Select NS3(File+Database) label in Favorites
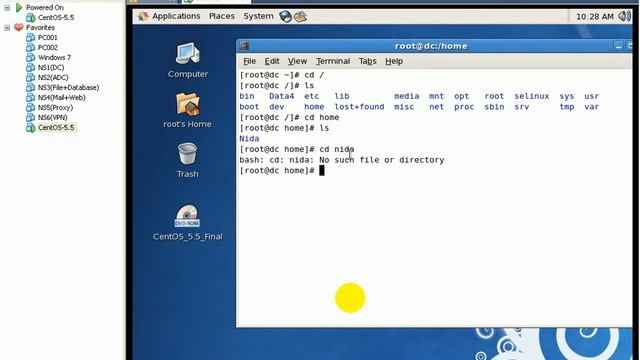This screenshot has width=640, height=360. tap(69, 88)
